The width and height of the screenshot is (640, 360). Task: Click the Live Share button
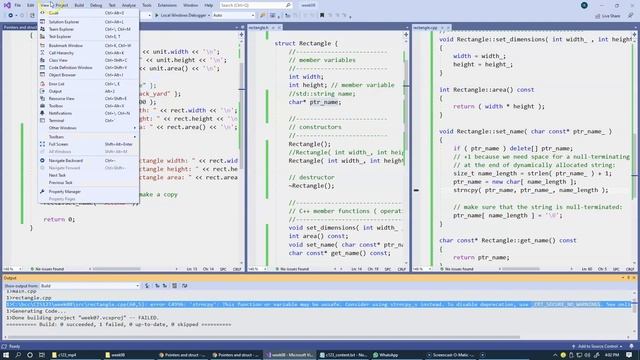[608, 16]
